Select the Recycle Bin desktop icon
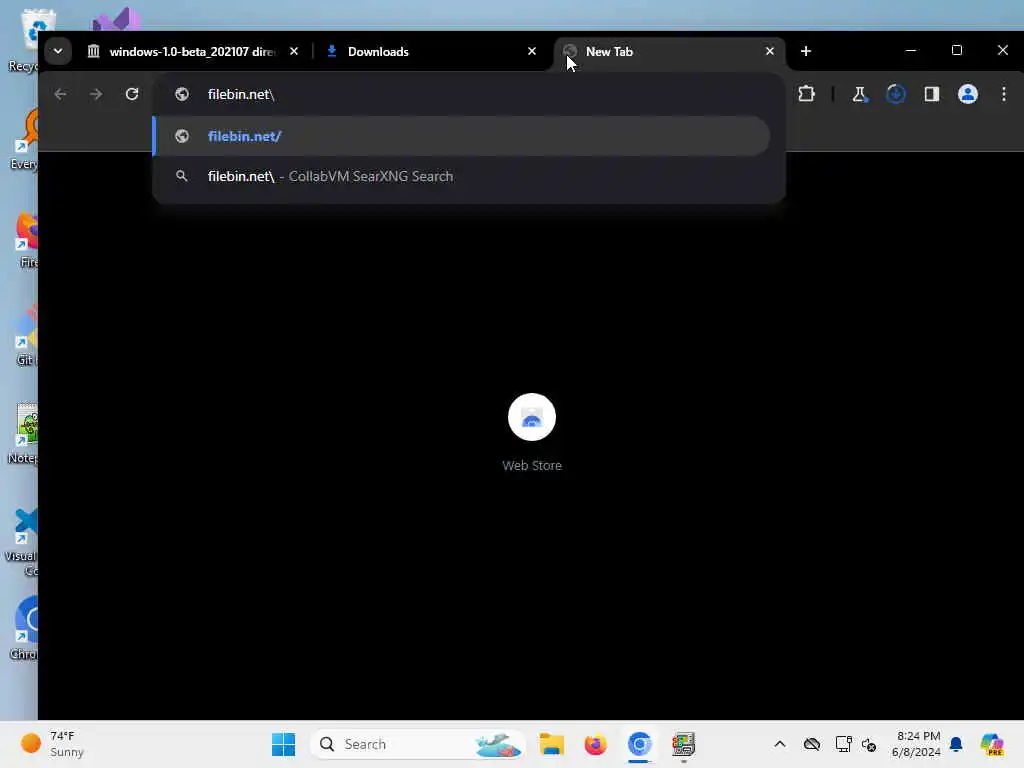The width and height of the screenshot is (1024, 768). click(26, 40)
